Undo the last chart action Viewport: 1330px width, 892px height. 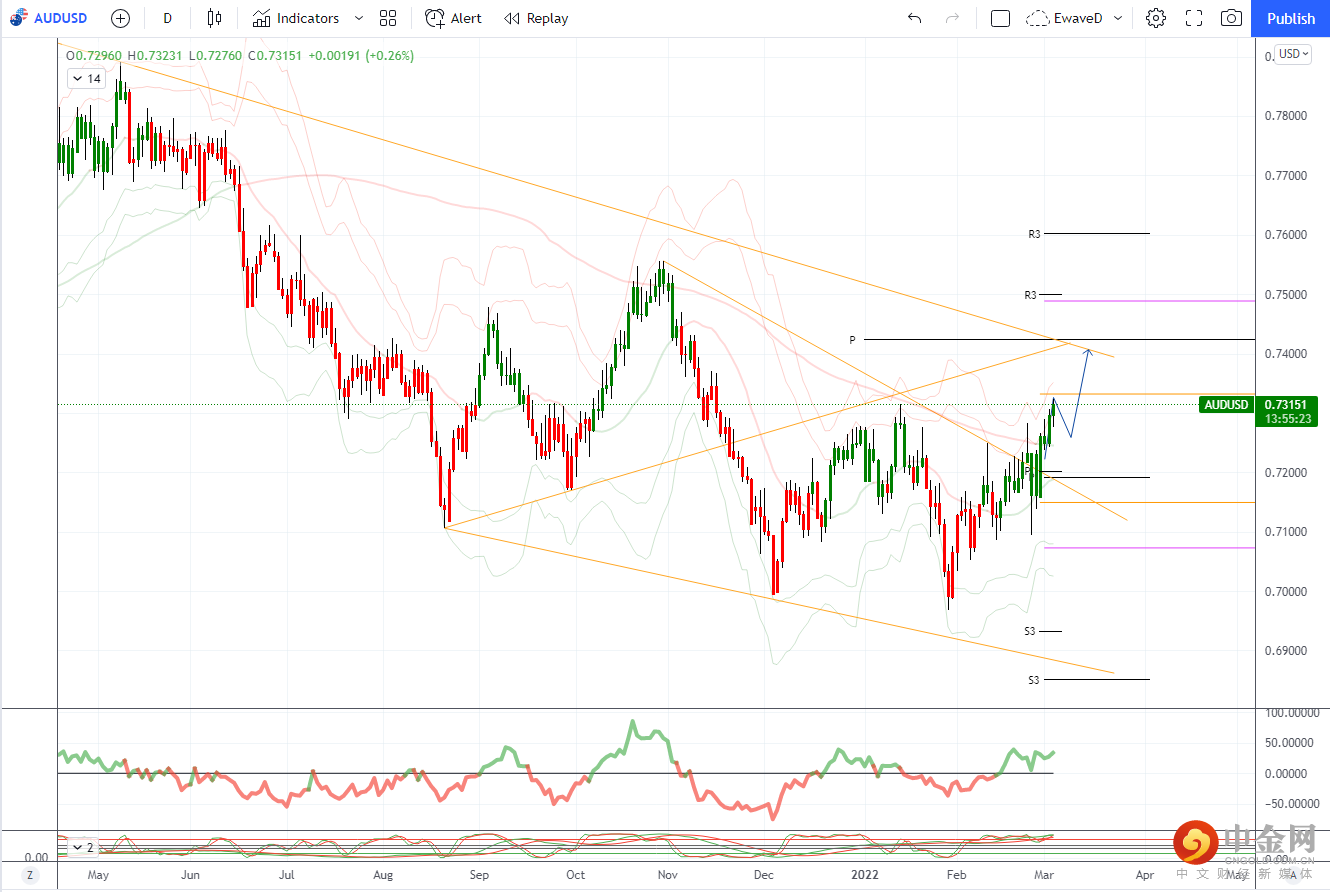coord(915,18)
